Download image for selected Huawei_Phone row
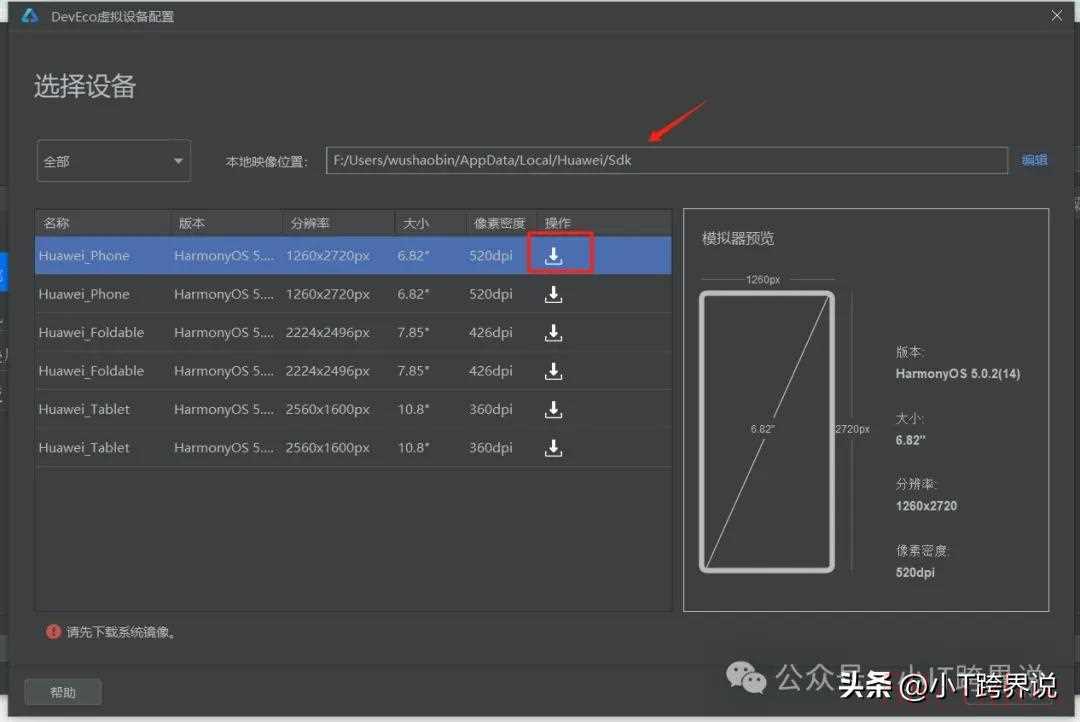Viewport: 1080px width, 722px height. pos(553,256)
